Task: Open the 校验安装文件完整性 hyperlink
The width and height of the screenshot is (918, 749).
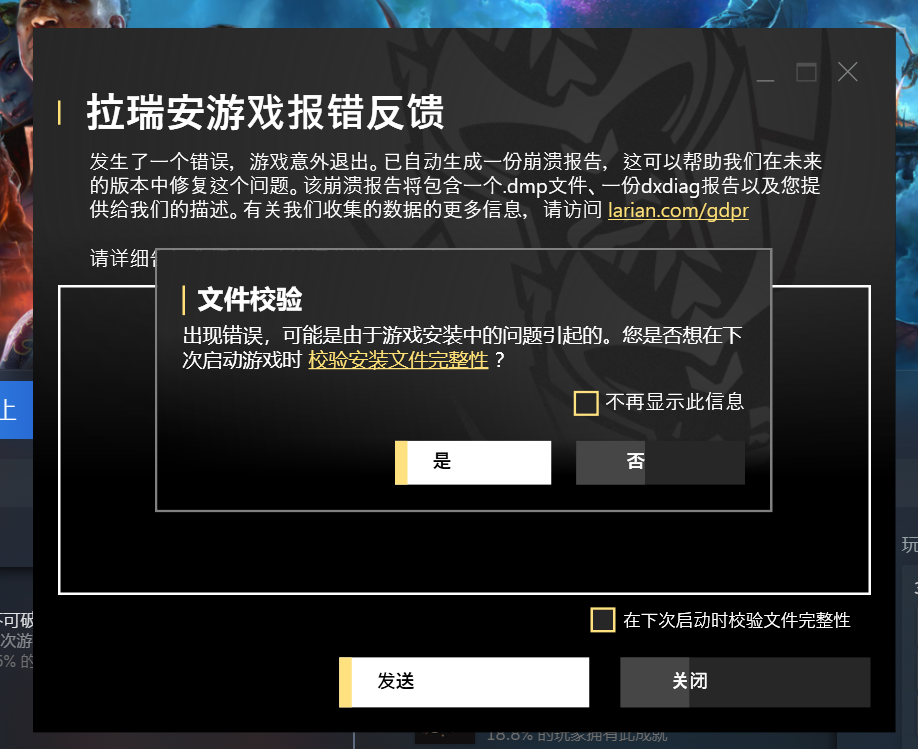Action: (398, 359)
